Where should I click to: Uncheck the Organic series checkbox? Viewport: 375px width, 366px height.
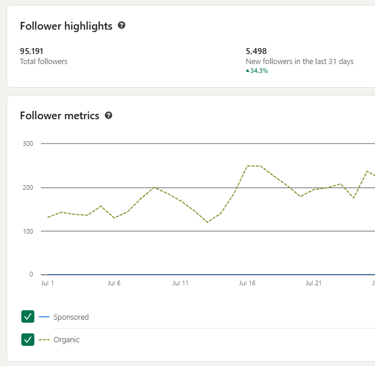(x=28, y=339)
